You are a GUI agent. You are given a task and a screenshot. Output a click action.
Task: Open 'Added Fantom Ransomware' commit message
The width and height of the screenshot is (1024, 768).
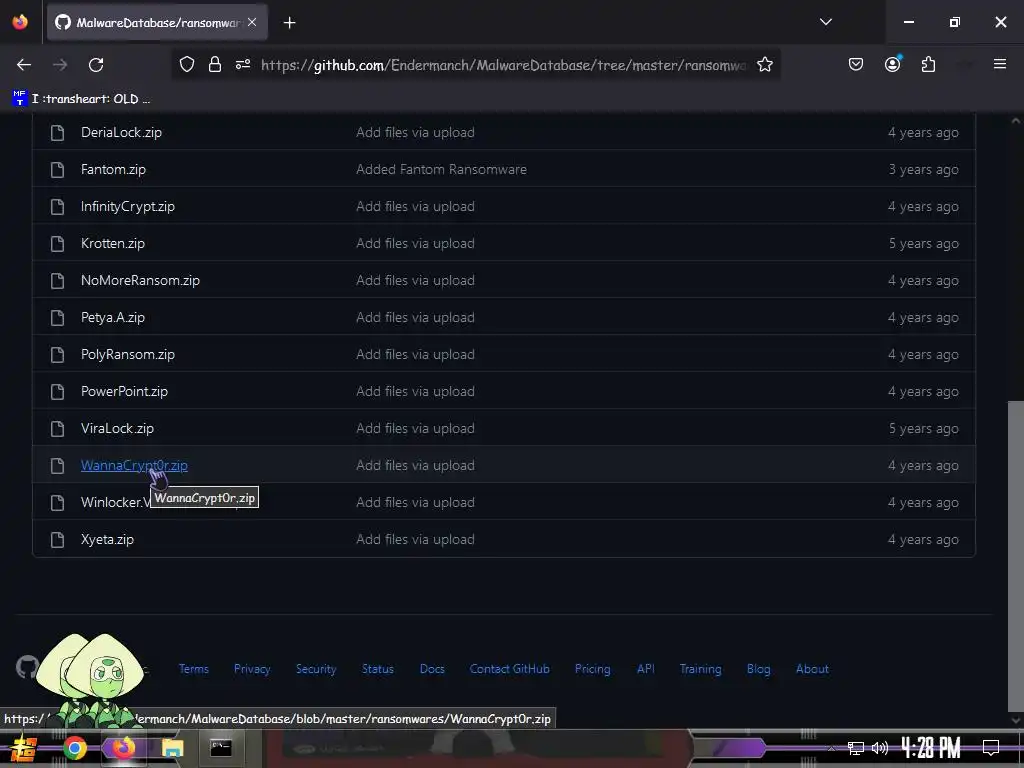pos(441,170)
